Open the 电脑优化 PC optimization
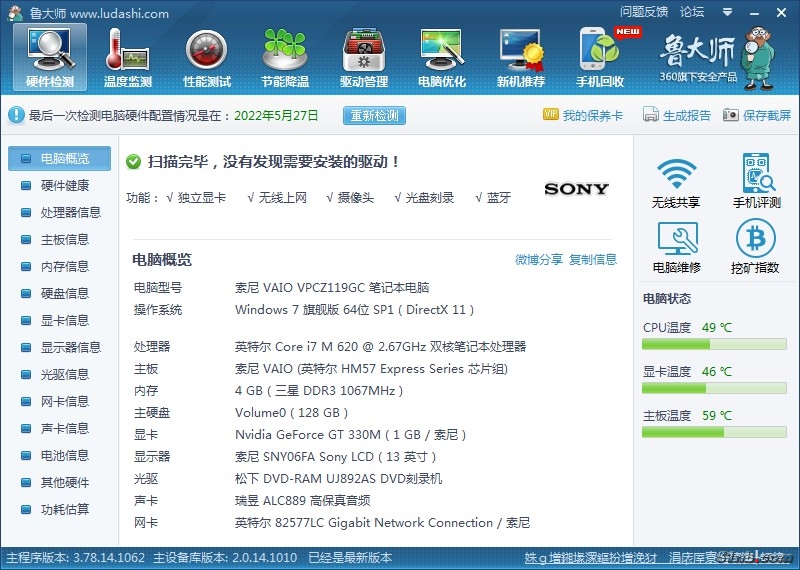The width and height of the screenshot is (800, 570). pos(442,57)
